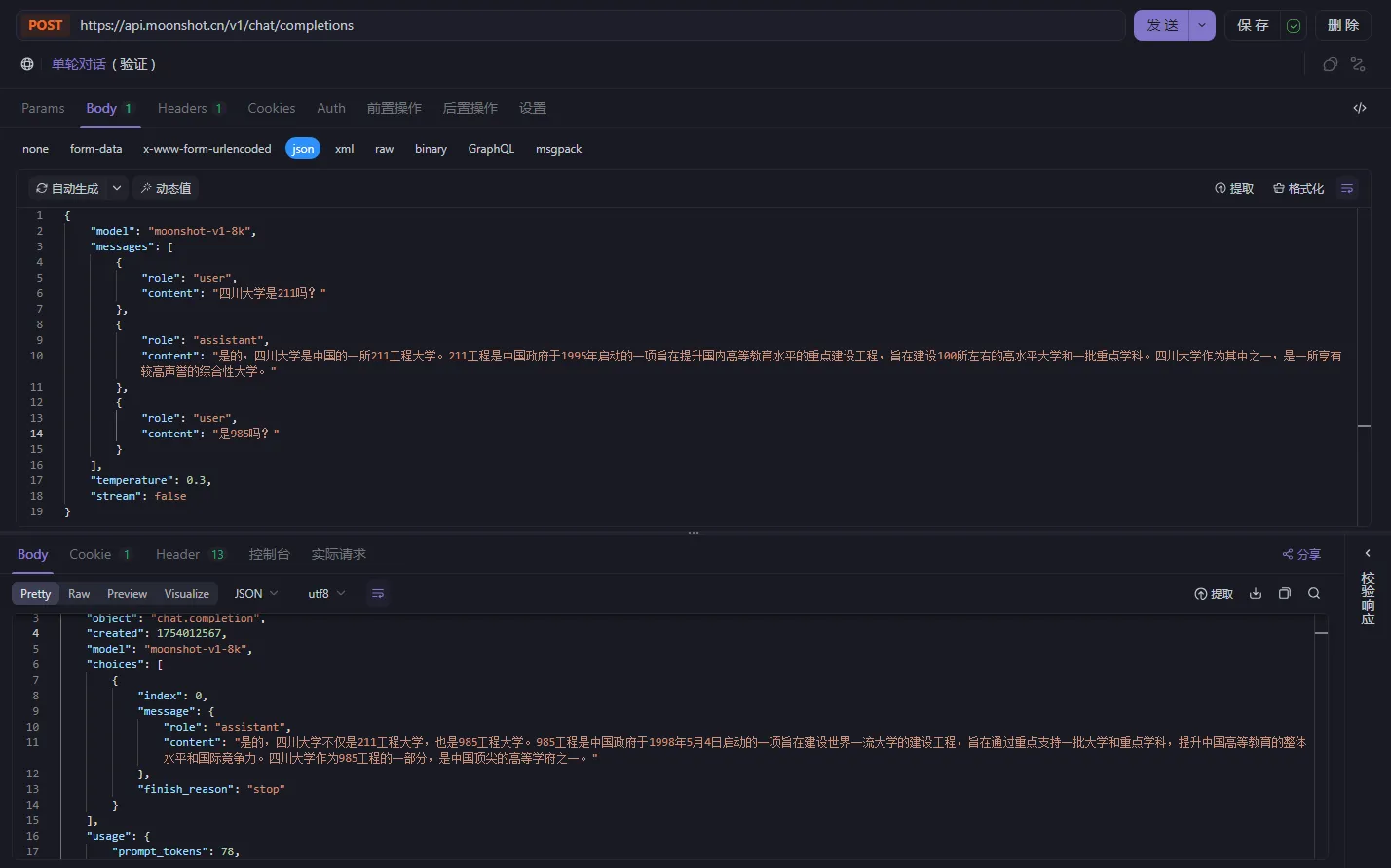Click the 保存 save button
The width and height of the screenshot is (1391, 868).
pos(1253,25)
